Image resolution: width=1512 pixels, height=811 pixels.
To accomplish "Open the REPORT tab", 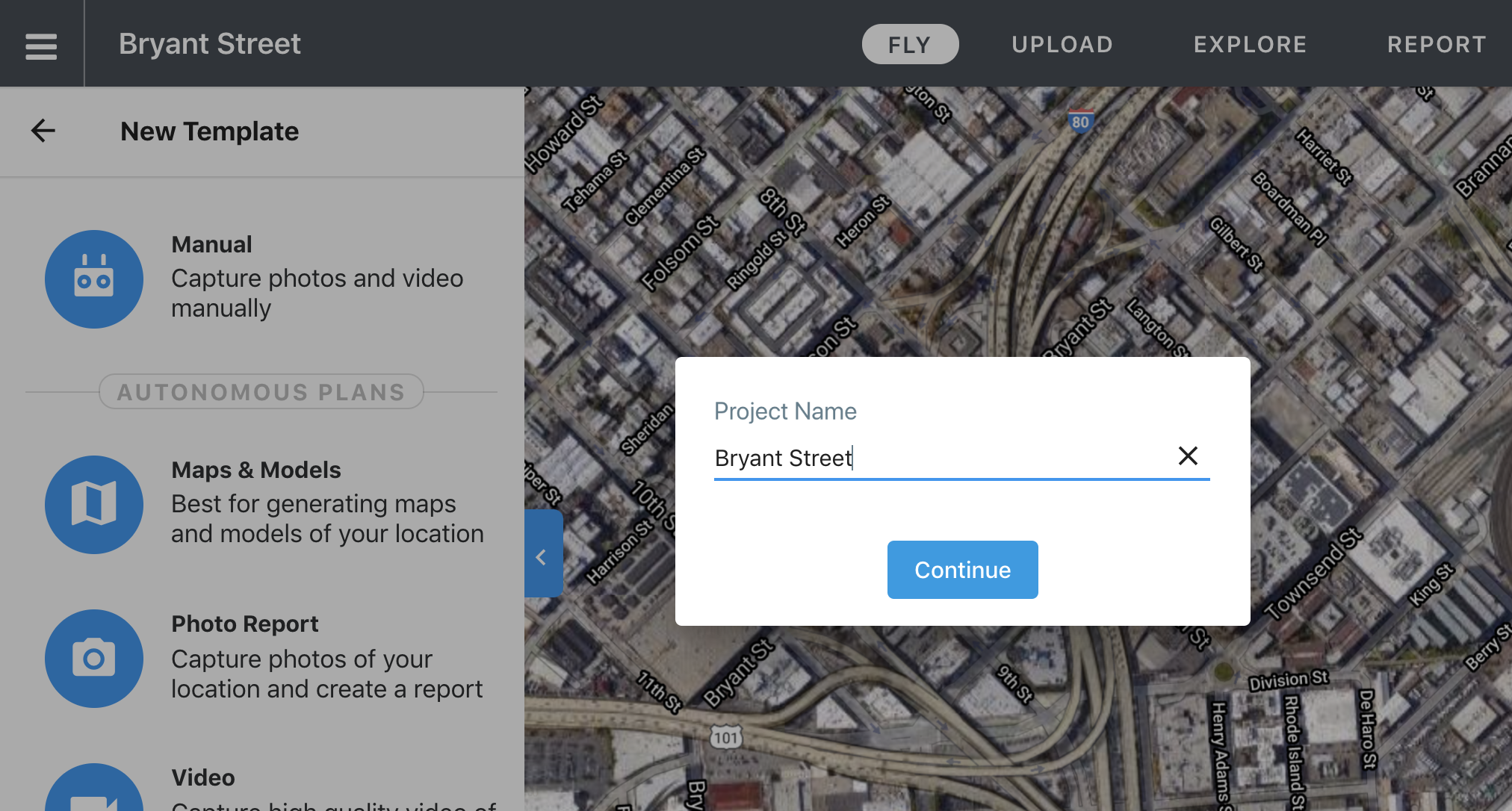I will coord(1437,44).
